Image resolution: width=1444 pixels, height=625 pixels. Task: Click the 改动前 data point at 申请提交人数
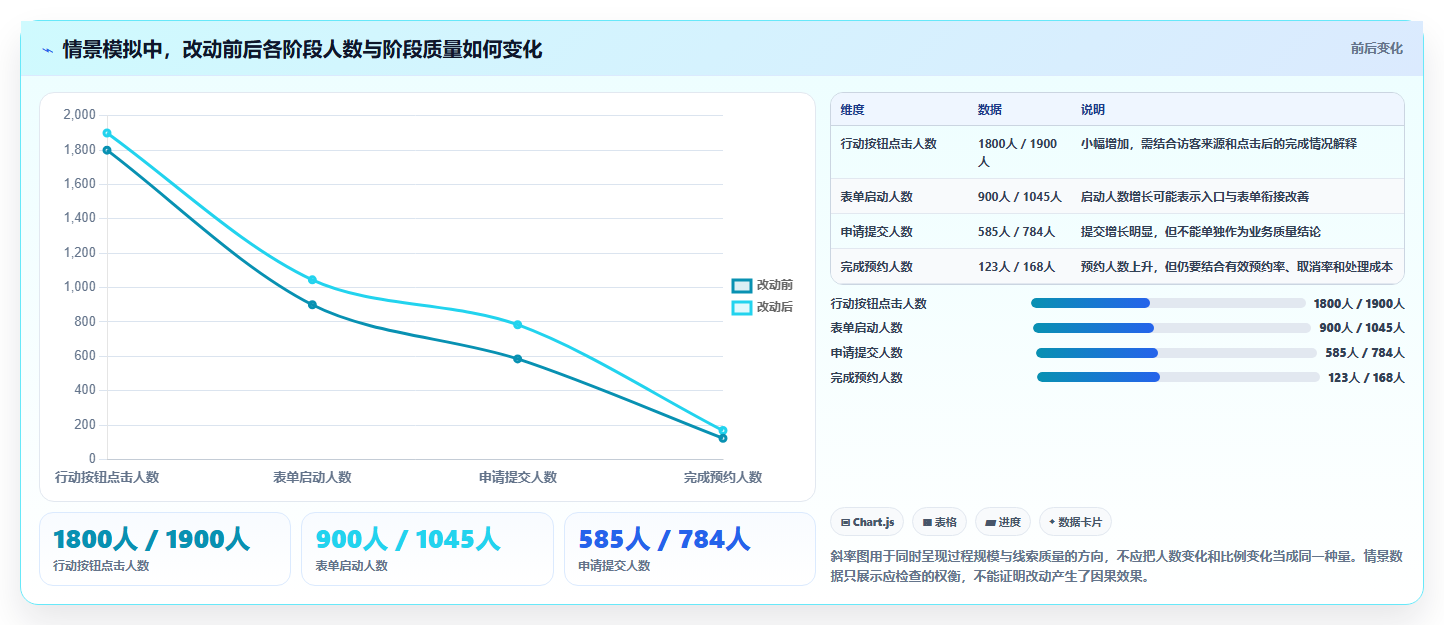click(517, 359)
